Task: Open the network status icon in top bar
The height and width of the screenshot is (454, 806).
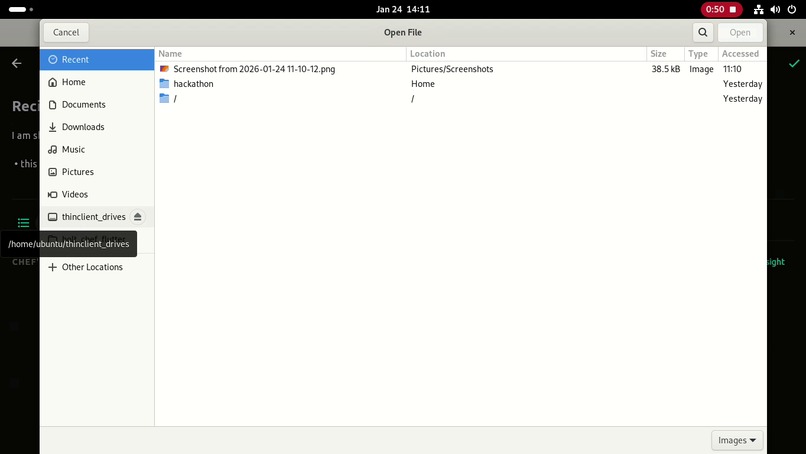Action: point(758,9)
